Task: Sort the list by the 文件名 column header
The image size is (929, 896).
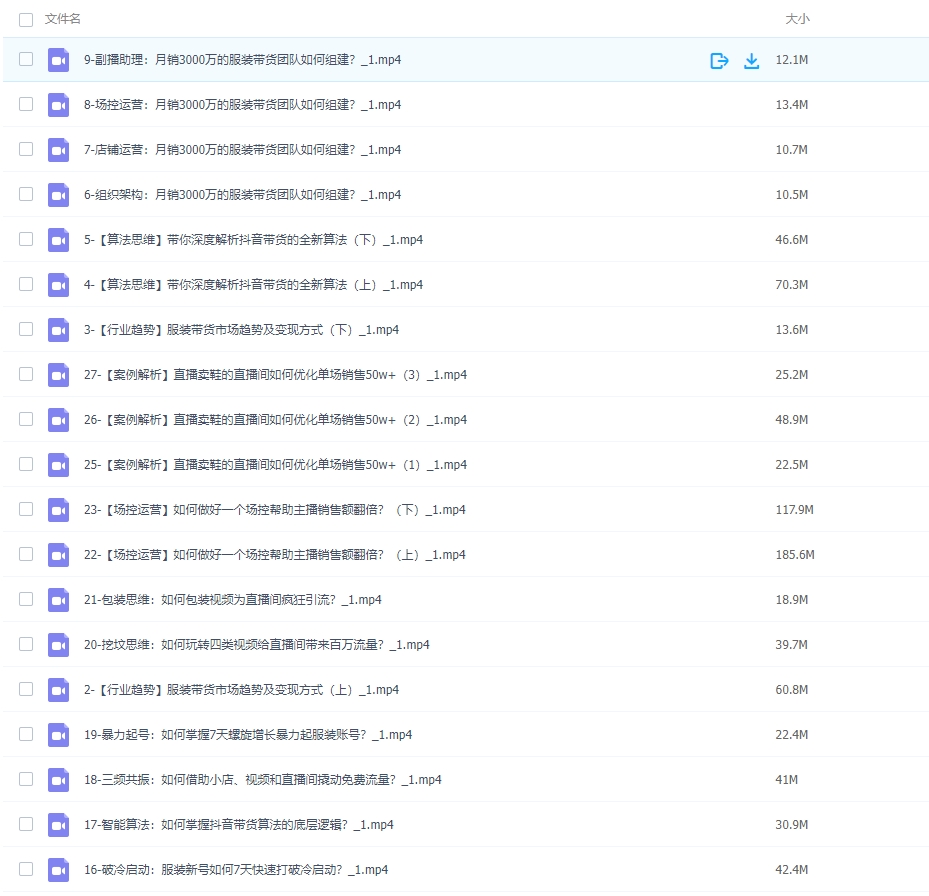Action: pyautogui.click(x=63, y=19)
